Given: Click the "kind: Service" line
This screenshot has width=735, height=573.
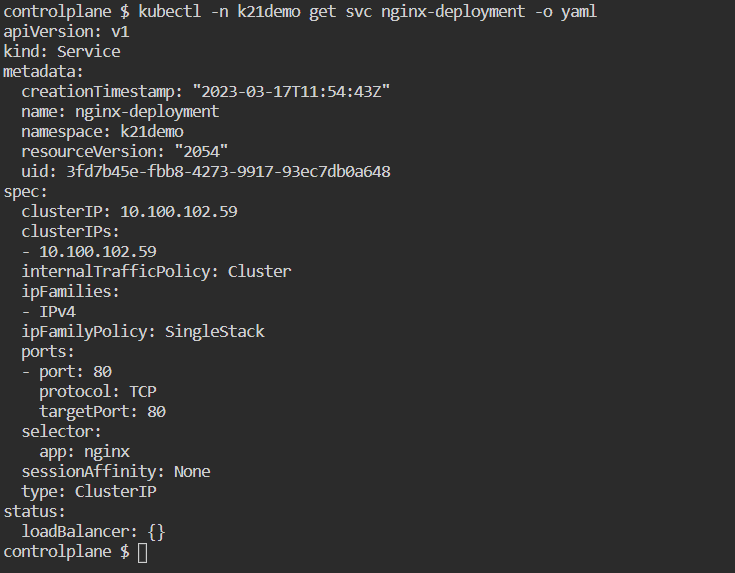Looking at the screenshot, I should 61,51.
